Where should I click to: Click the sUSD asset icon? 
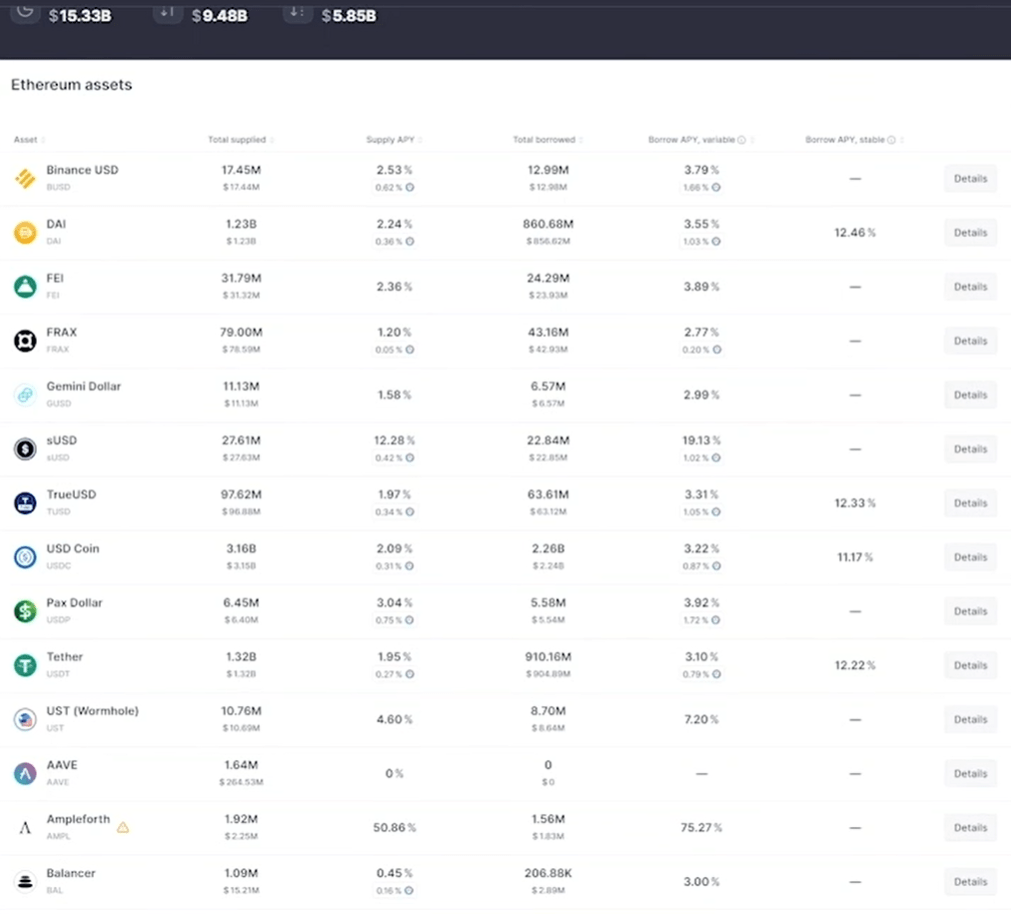pos(25,449)
